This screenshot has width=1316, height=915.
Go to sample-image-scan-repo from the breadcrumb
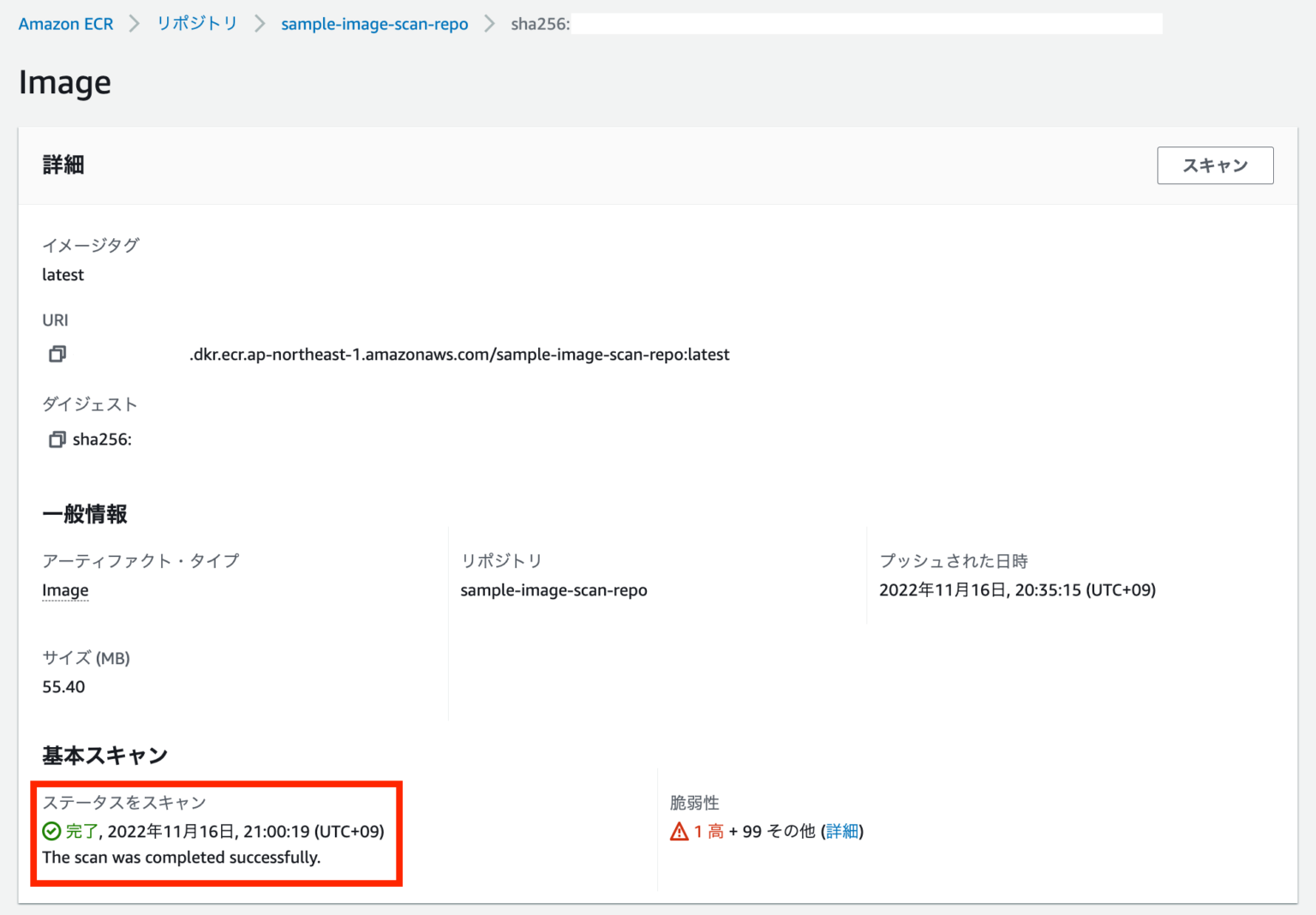[374, 23]
